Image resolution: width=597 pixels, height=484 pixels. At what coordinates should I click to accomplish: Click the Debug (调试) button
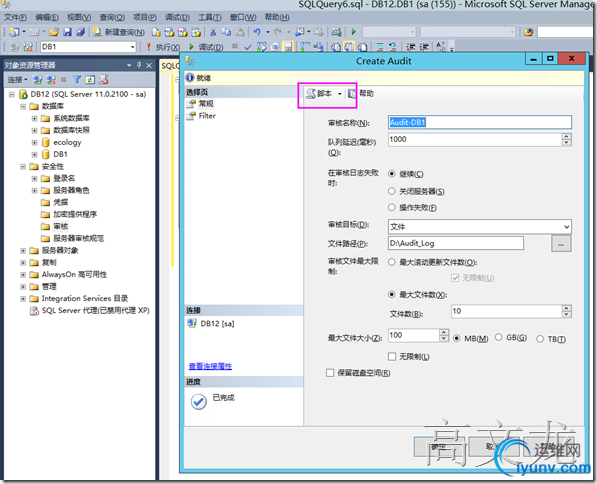[x=207, y=47]
